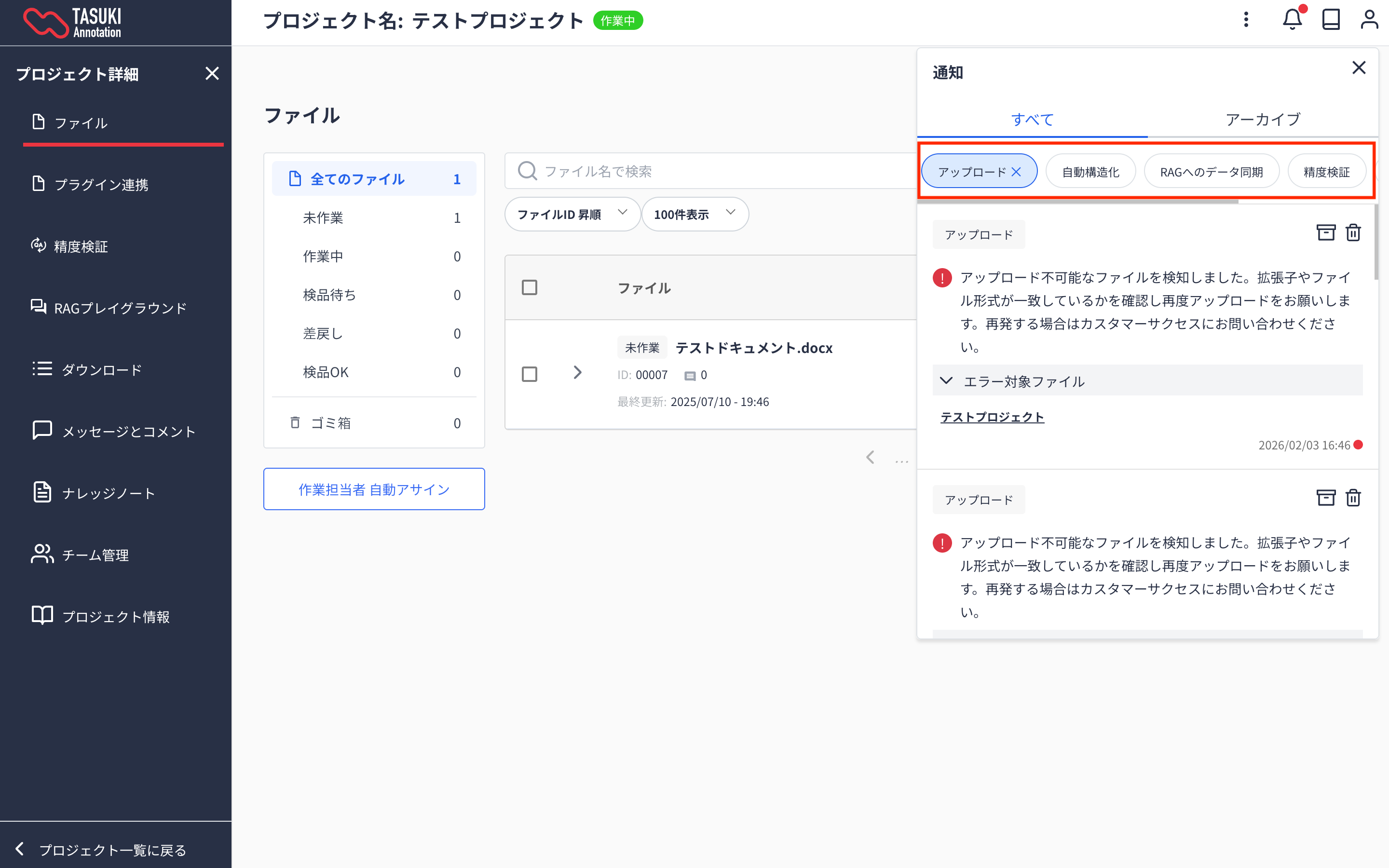Open the 100件表示 page size dropdown
Screen dimensions: 1389x868
pyautogui.click(x=694, y=214)
